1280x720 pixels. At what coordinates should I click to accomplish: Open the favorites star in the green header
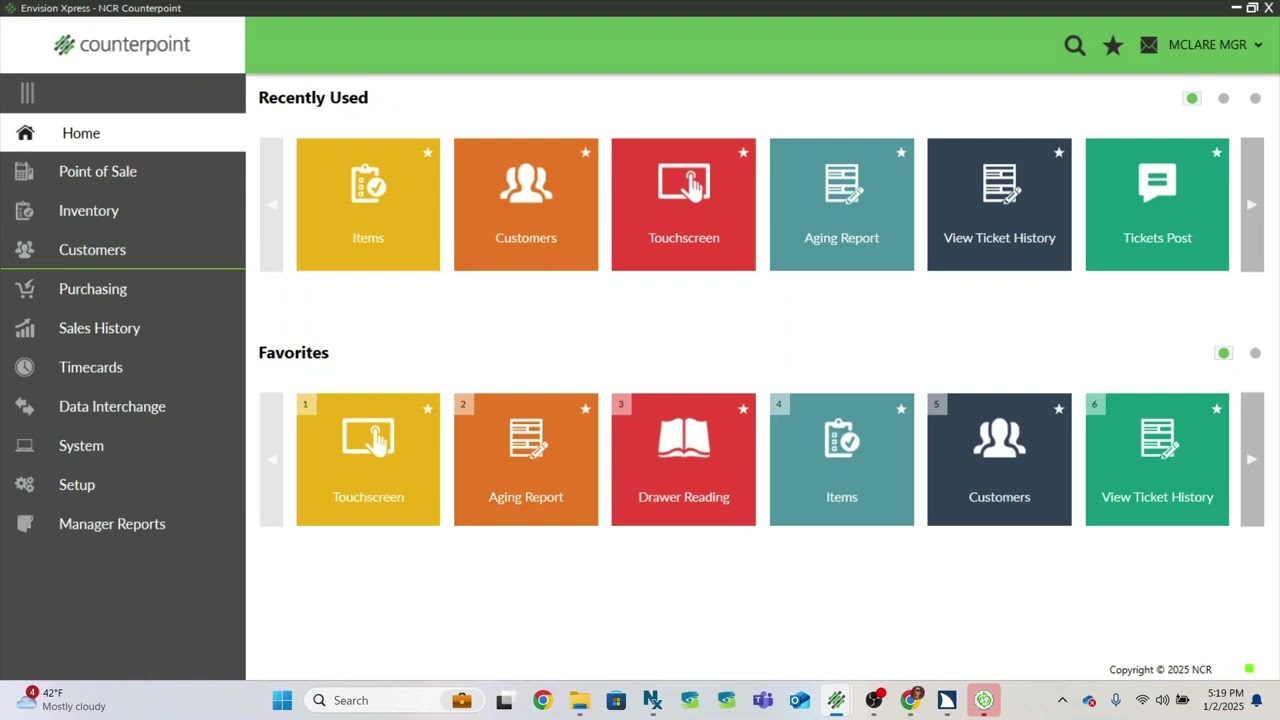click(x=1113, y=45)
